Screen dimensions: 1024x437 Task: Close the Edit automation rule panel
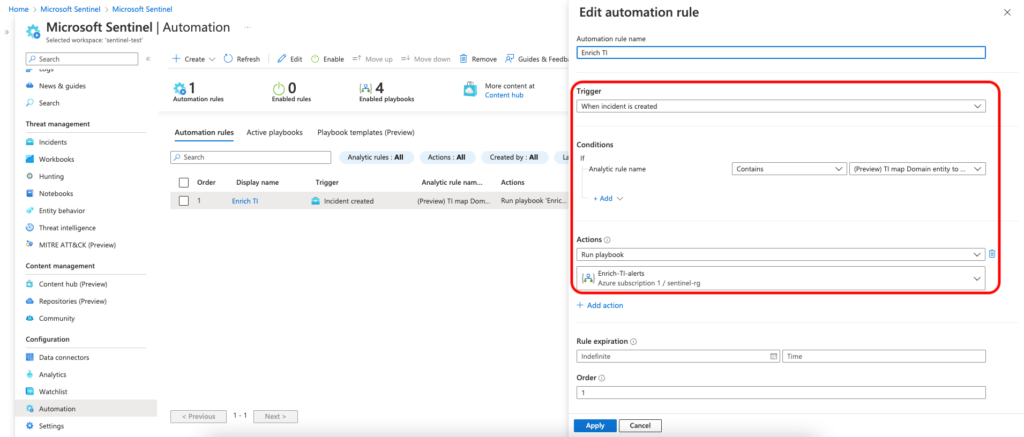click(1006, 12)
